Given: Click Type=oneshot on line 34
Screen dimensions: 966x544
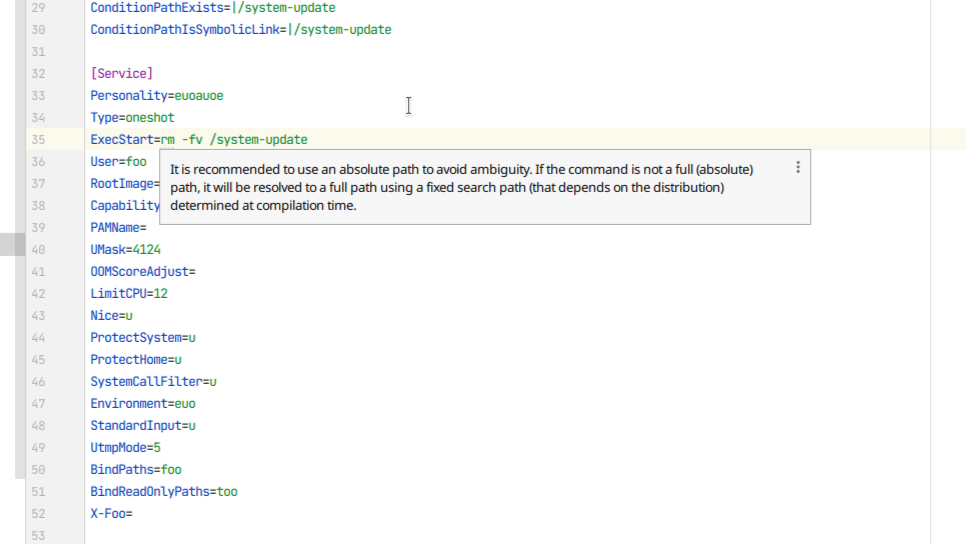Looking at the screenshot, I should coord(132,118).
